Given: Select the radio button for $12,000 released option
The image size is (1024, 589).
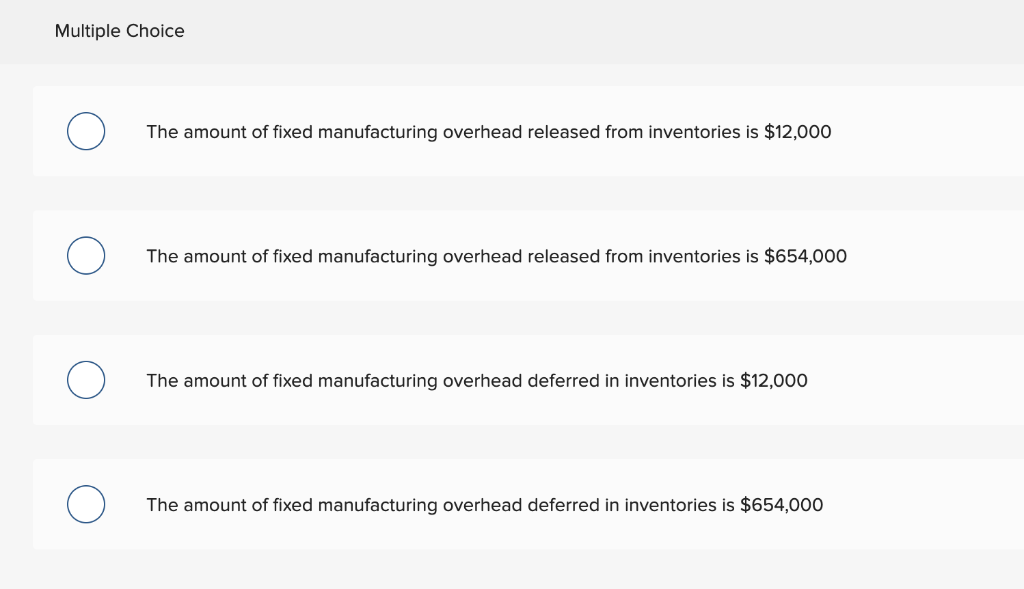Looking at the screenshot, I should 85,130.
